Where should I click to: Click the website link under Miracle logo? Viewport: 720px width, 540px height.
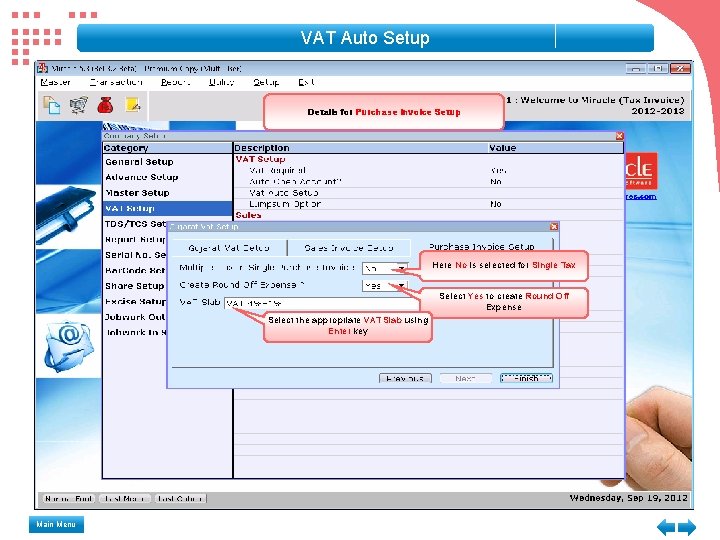coord(641,197)
